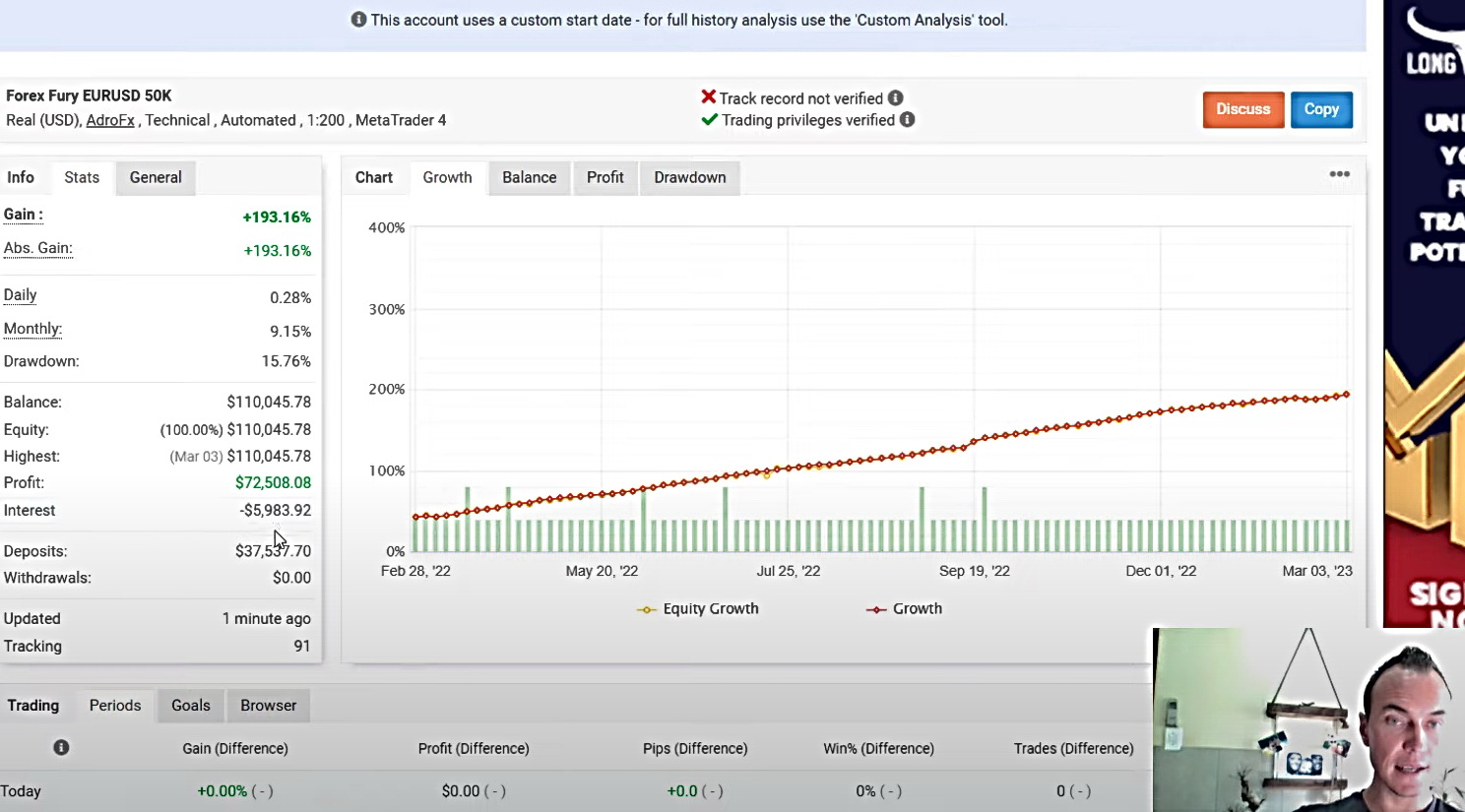
Task: Click the Monthly label link
Action: (32, 329)
